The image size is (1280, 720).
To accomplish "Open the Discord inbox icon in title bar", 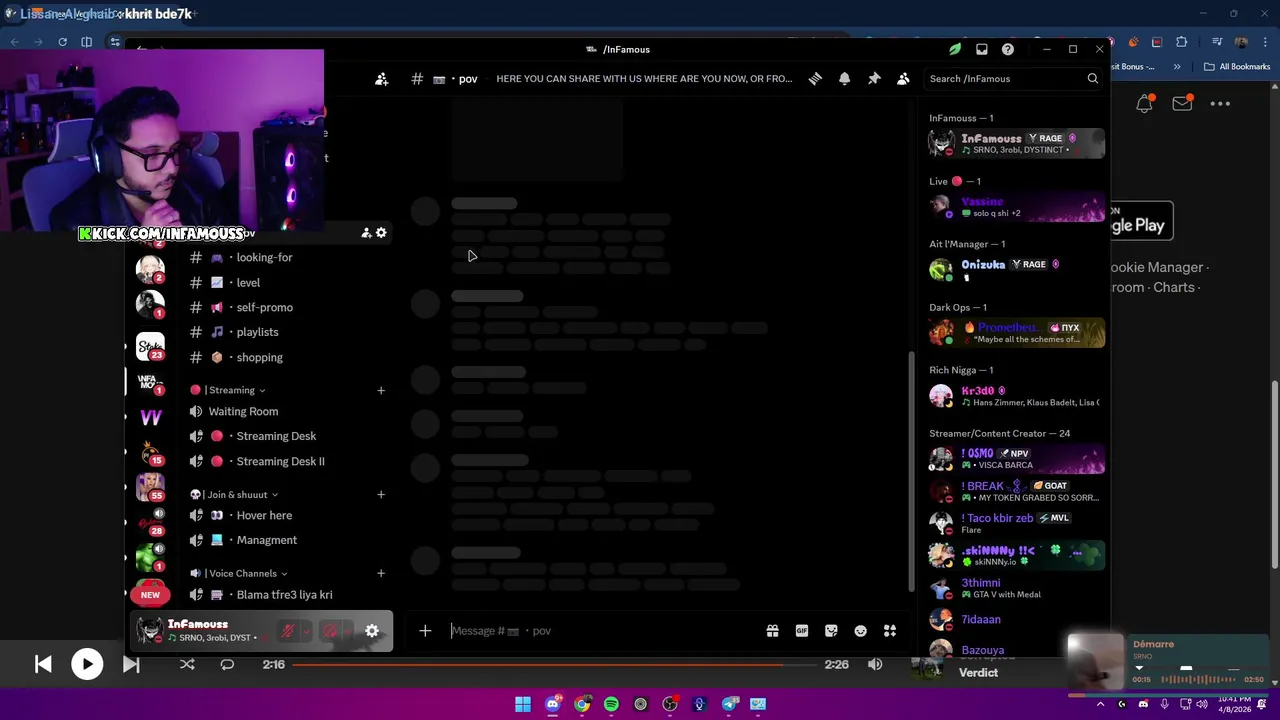I will coord(982,49).
